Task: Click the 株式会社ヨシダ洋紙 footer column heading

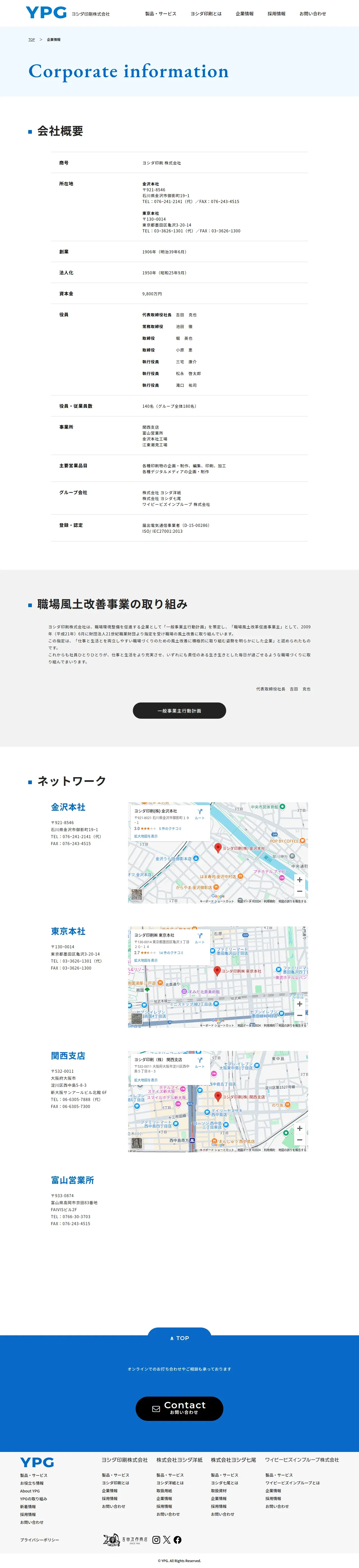Action: (x=179, y=1460)
